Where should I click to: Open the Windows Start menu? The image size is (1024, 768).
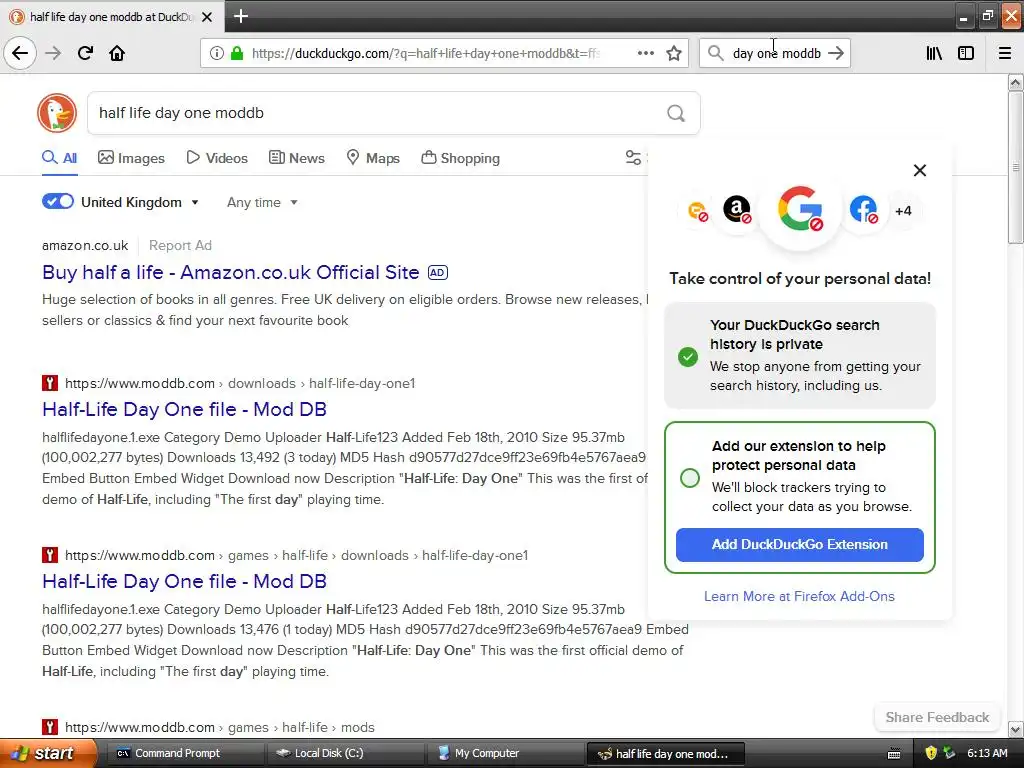click(x=48, y=753)
